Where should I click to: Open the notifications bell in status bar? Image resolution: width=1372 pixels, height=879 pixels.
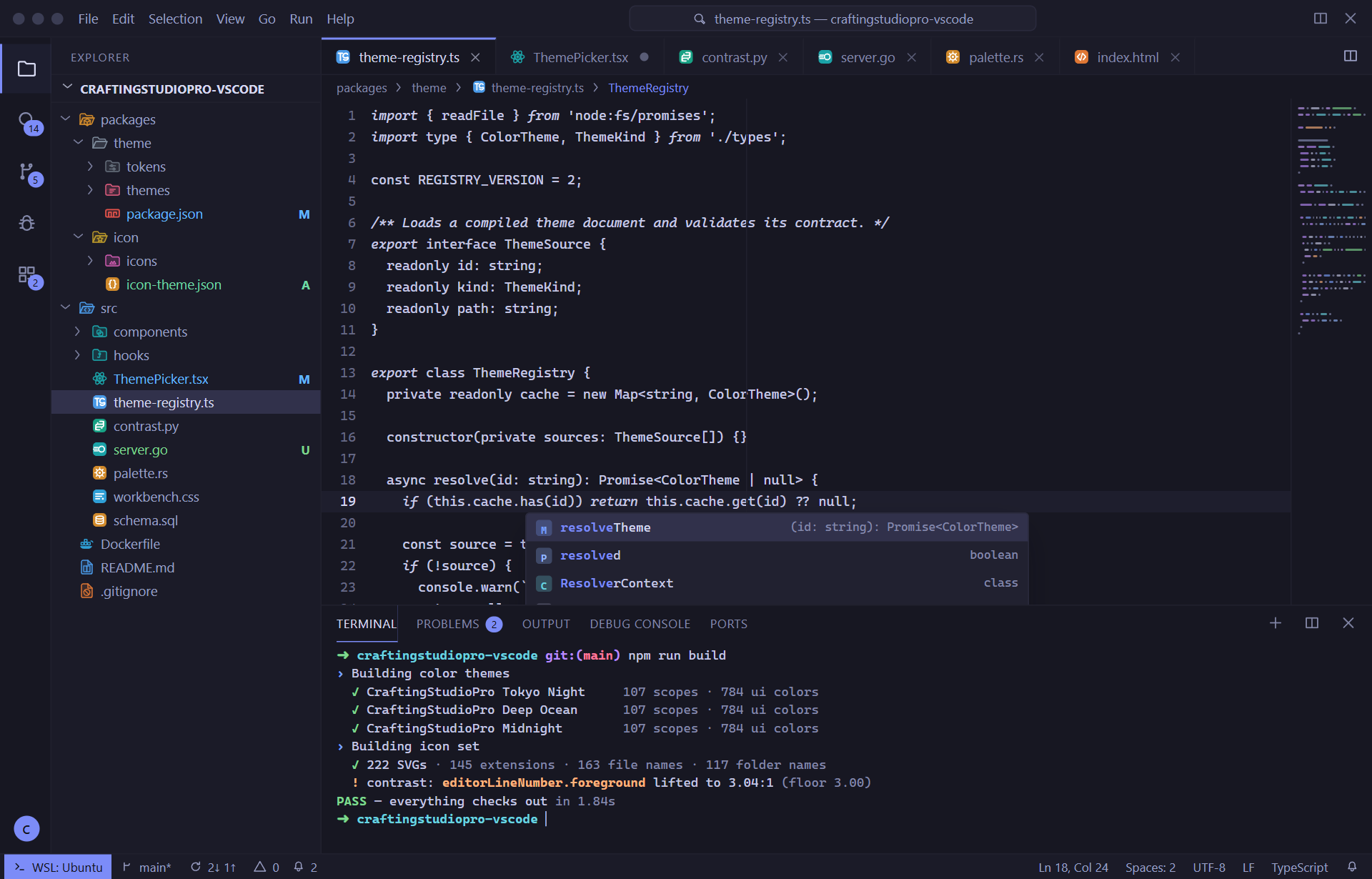pos(1352,867)
